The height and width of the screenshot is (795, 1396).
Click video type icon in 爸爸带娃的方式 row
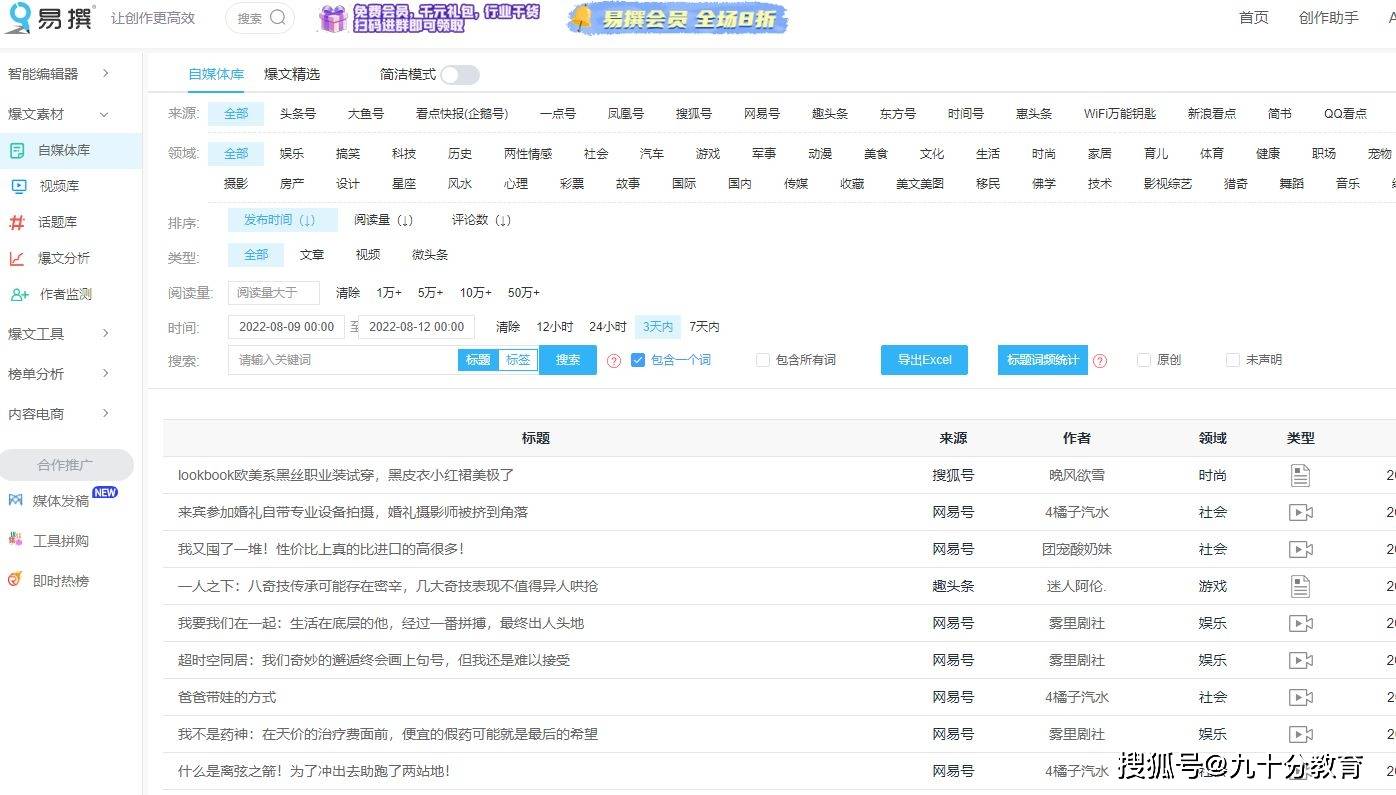pos(1300,697)
